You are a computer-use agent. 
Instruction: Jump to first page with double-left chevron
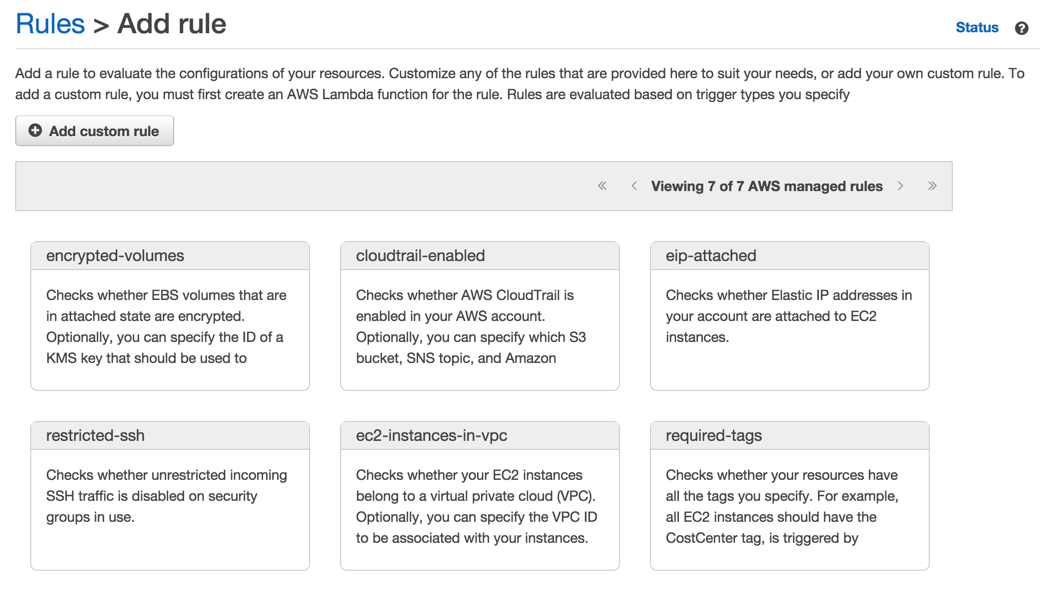[602, 186]
